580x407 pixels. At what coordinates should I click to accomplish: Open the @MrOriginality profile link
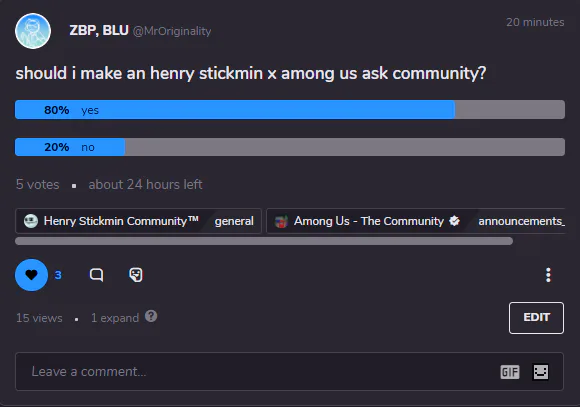click(172, 31)
